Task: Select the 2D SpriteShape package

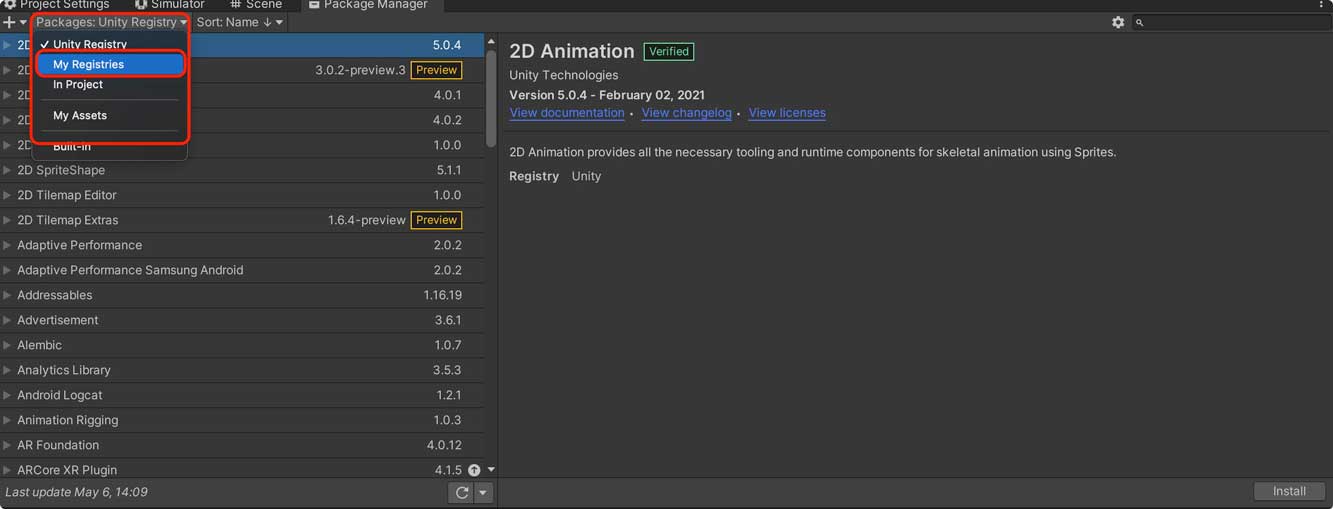Action: pos(242,170)
